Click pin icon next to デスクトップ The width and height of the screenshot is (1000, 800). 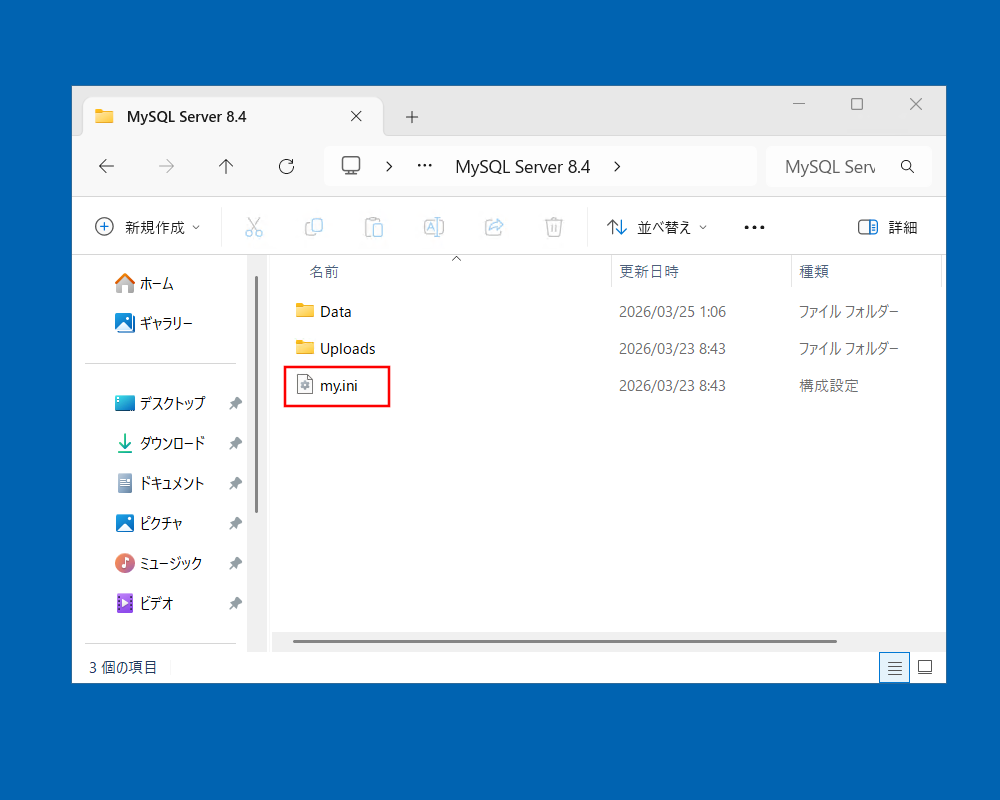[x=235, y=403]
